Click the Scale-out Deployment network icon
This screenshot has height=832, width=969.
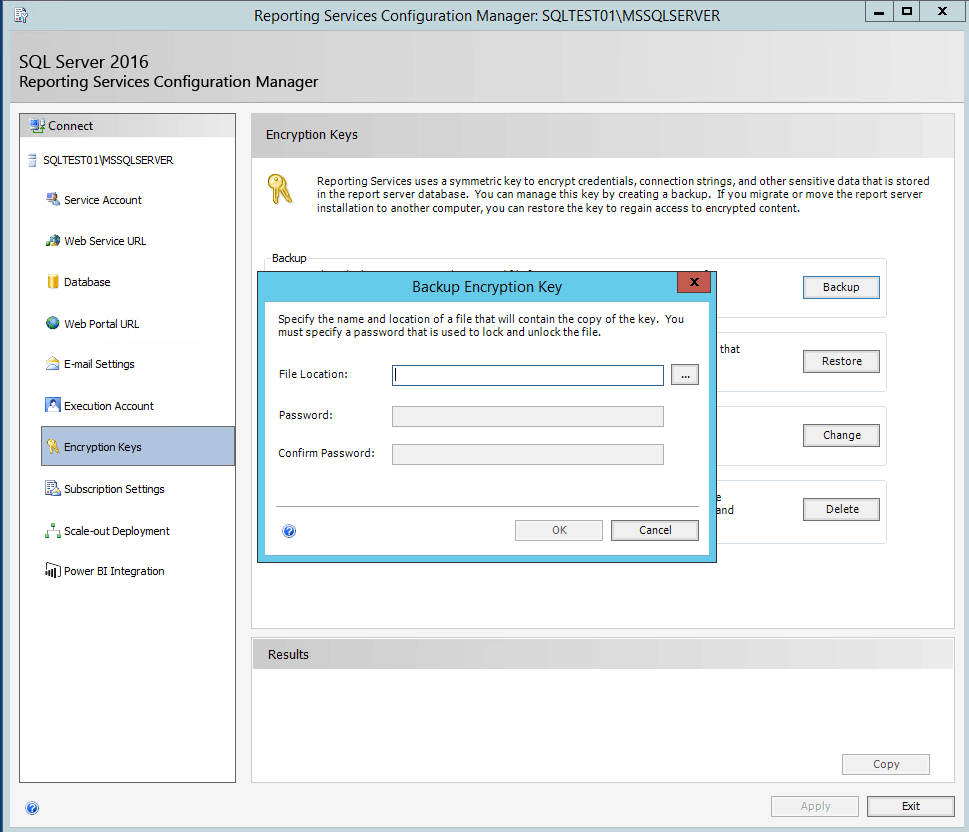click(x=53, y=530)
